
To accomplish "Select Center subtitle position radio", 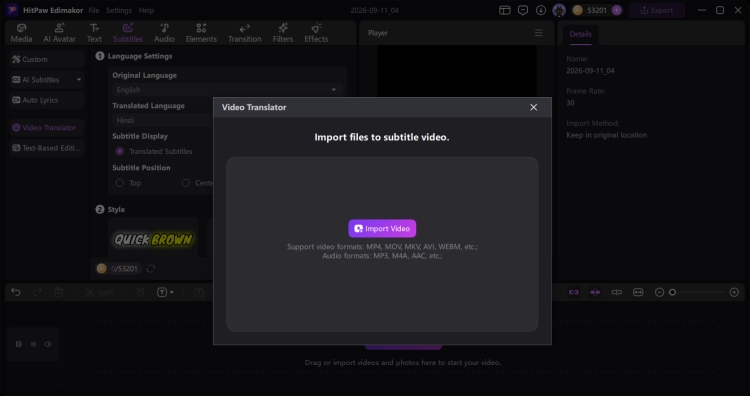I will (186, 183).
